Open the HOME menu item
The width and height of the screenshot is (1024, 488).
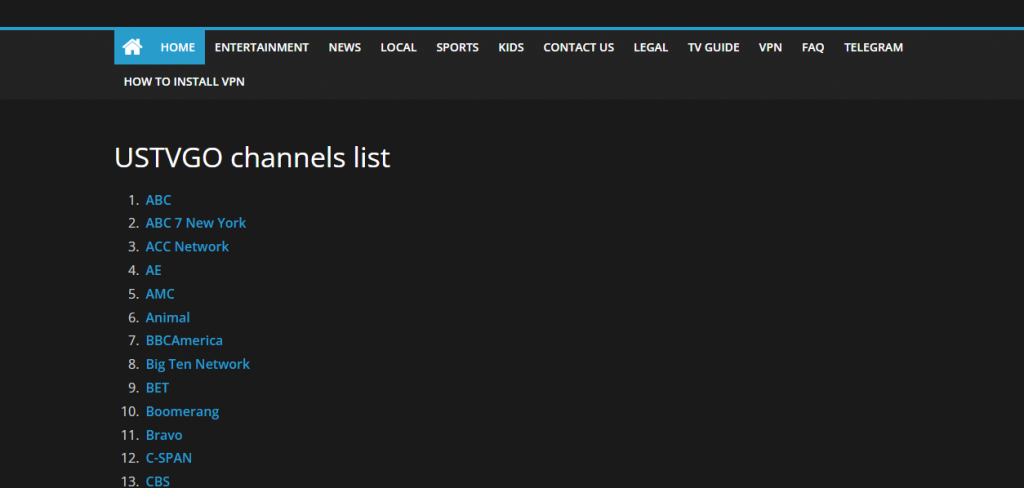[178, 48]
